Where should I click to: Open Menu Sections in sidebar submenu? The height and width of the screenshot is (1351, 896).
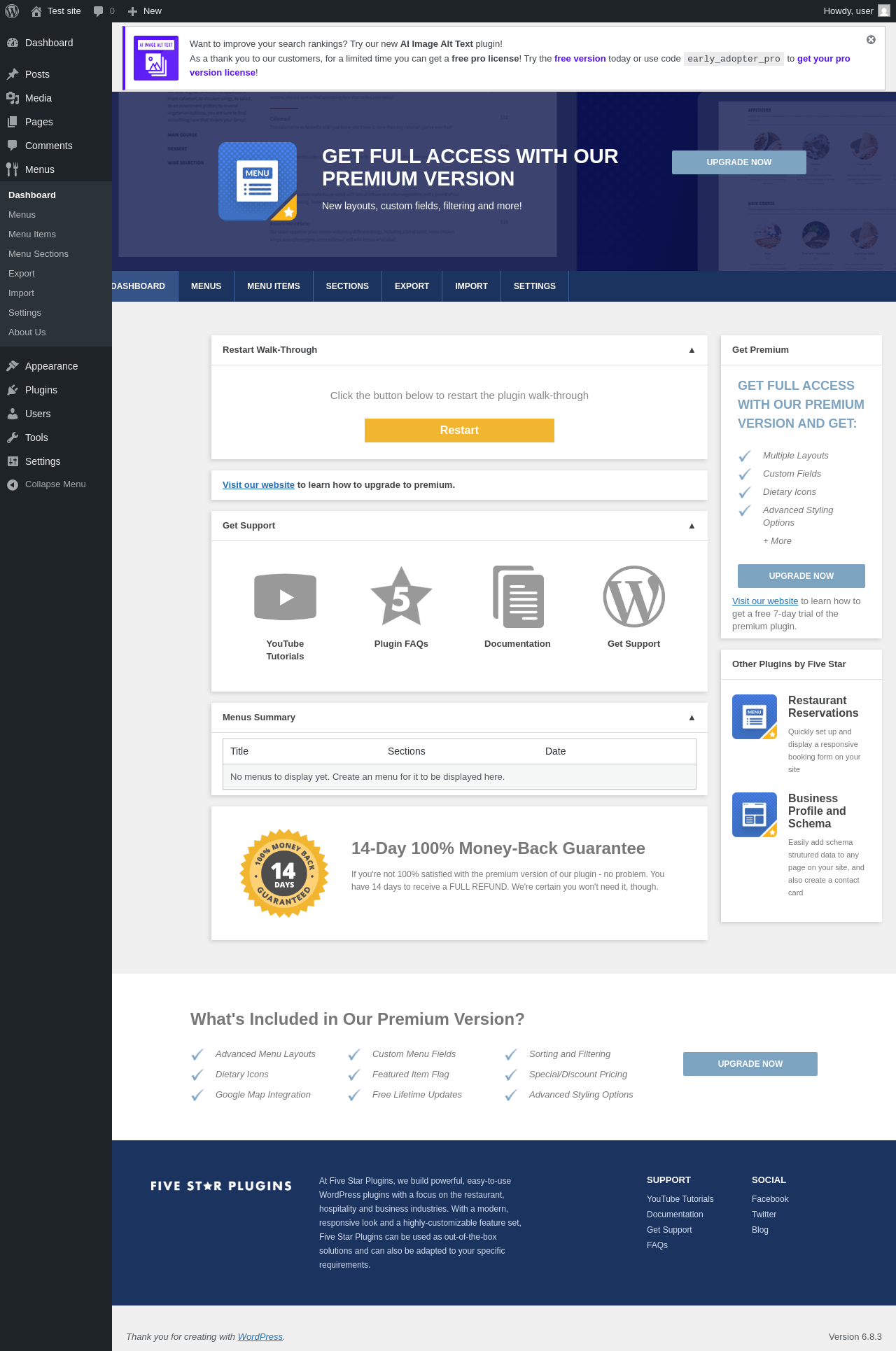38,254
